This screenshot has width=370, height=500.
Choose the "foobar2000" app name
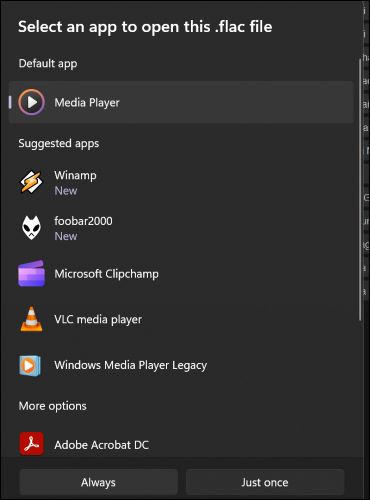(83, 221)
